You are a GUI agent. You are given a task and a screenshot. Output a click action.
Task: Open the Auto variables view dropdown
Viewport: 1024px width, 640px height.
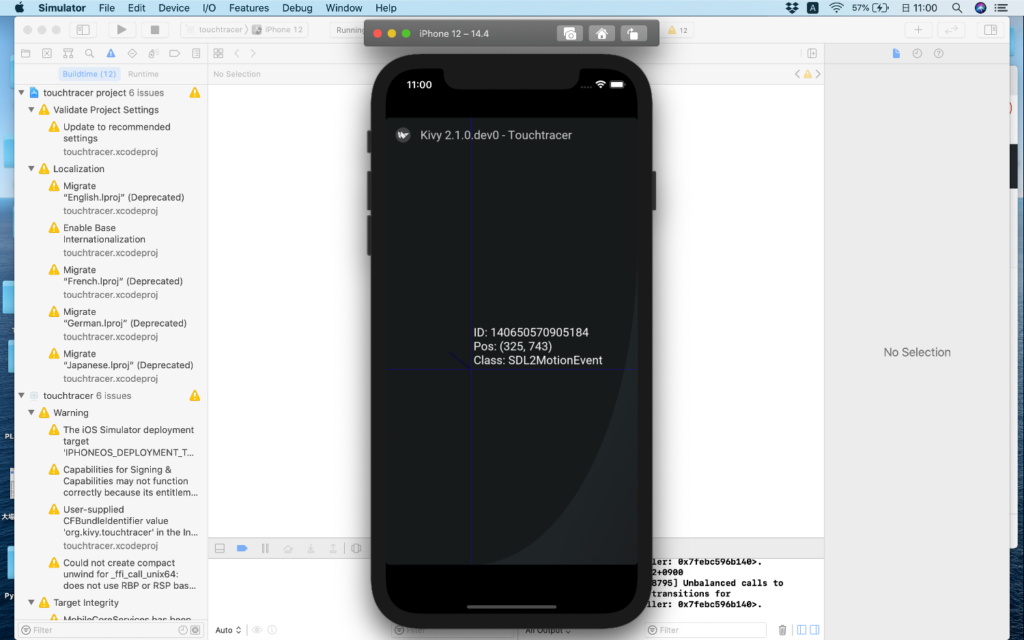[228, 630]
